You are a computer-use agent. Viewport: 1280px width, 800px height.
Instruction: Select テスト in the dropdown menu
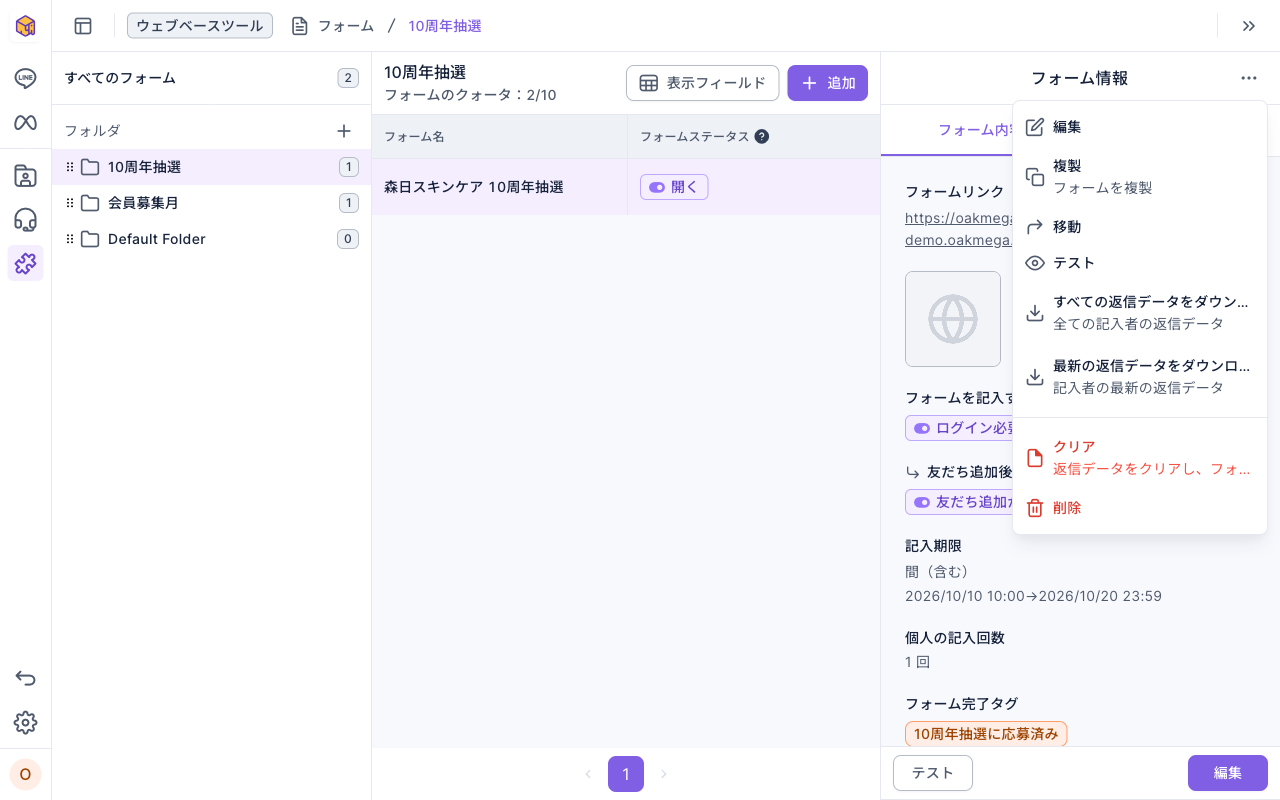pyautogui.click(x=1140, y=263)
